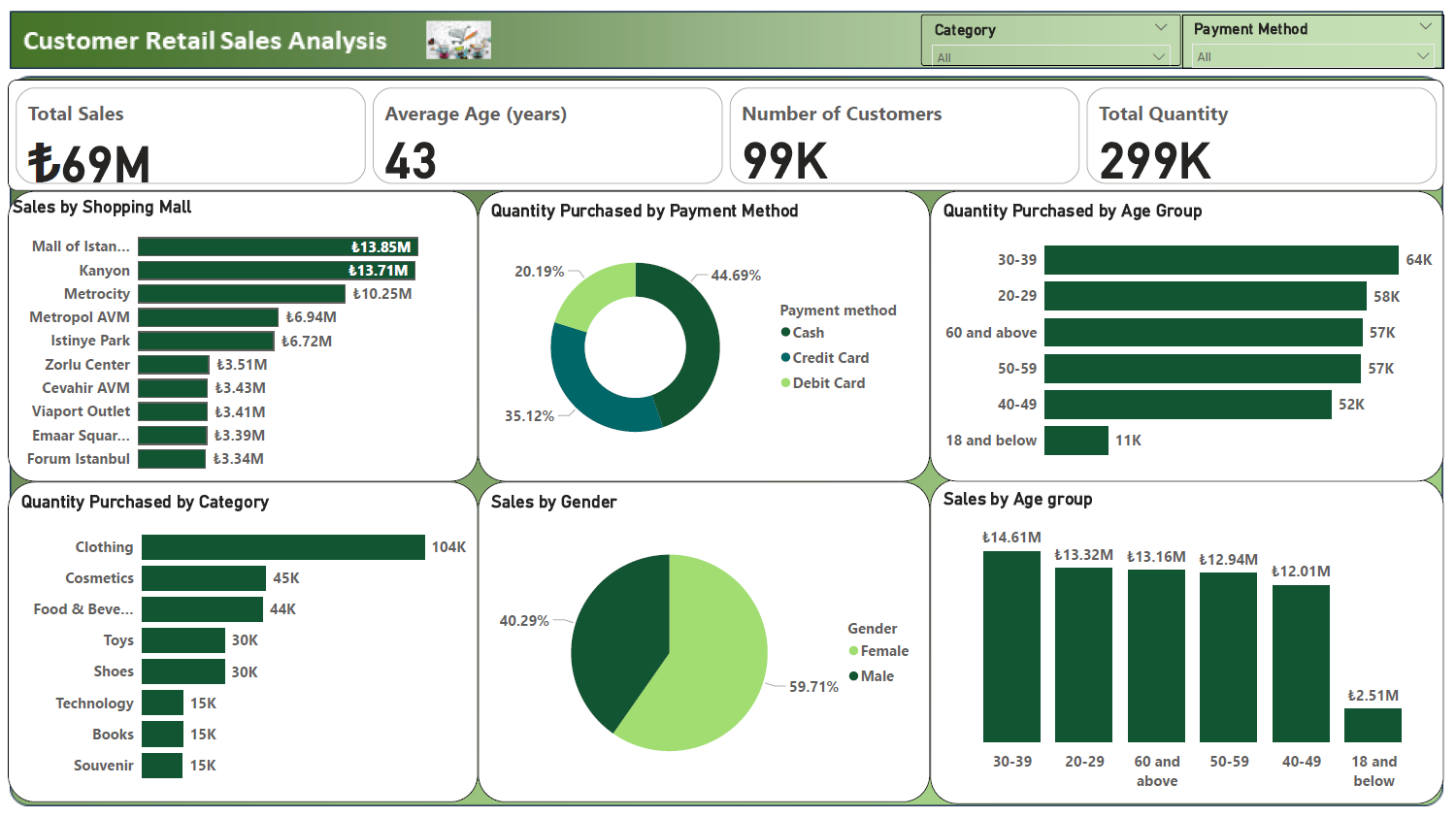
Task: Click the 18 and below quantity bar
Action: tap(1075, 441)
